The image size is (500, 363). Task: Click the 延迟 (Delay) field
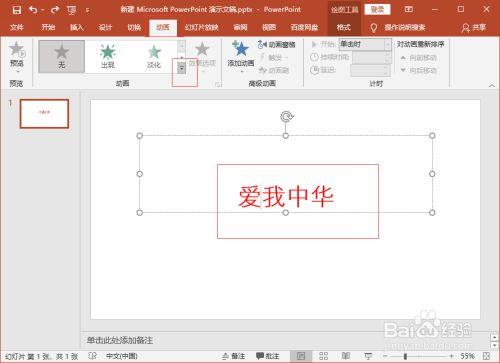(370, 70)
